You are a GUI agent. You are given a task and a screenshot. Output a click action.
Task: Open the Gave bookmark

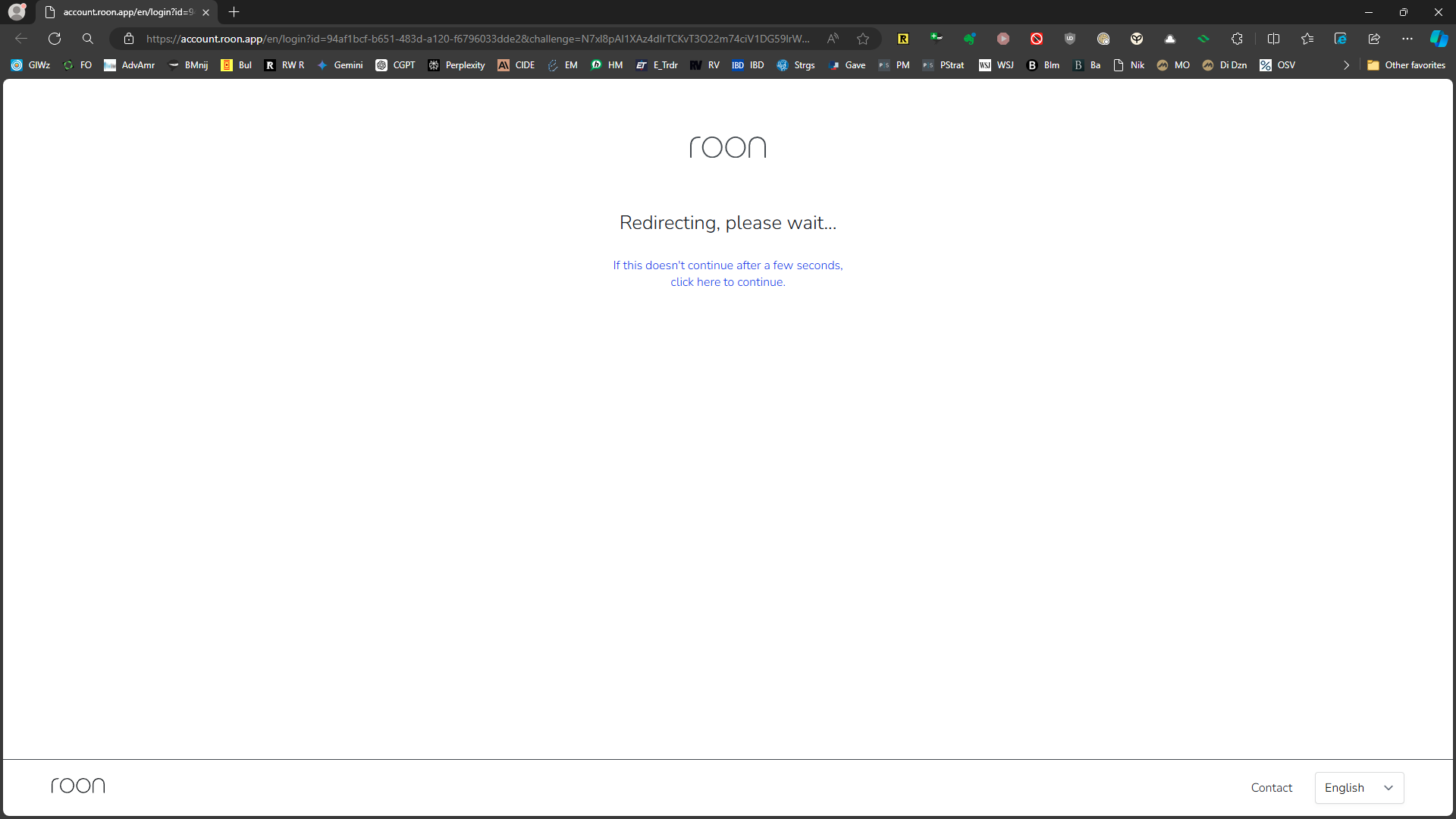tap(848, 65)
